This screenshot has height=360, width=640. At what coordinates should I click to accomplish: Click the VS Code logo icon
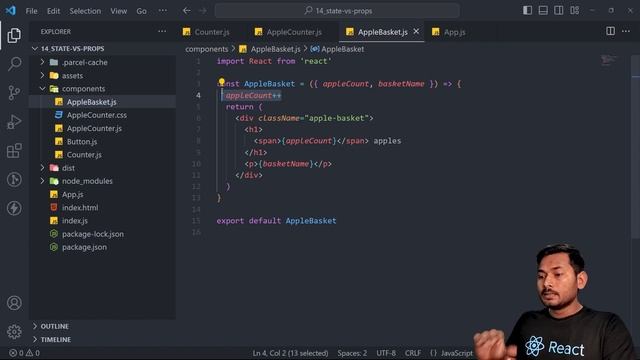pyautogui.click(x=11, y=10)
